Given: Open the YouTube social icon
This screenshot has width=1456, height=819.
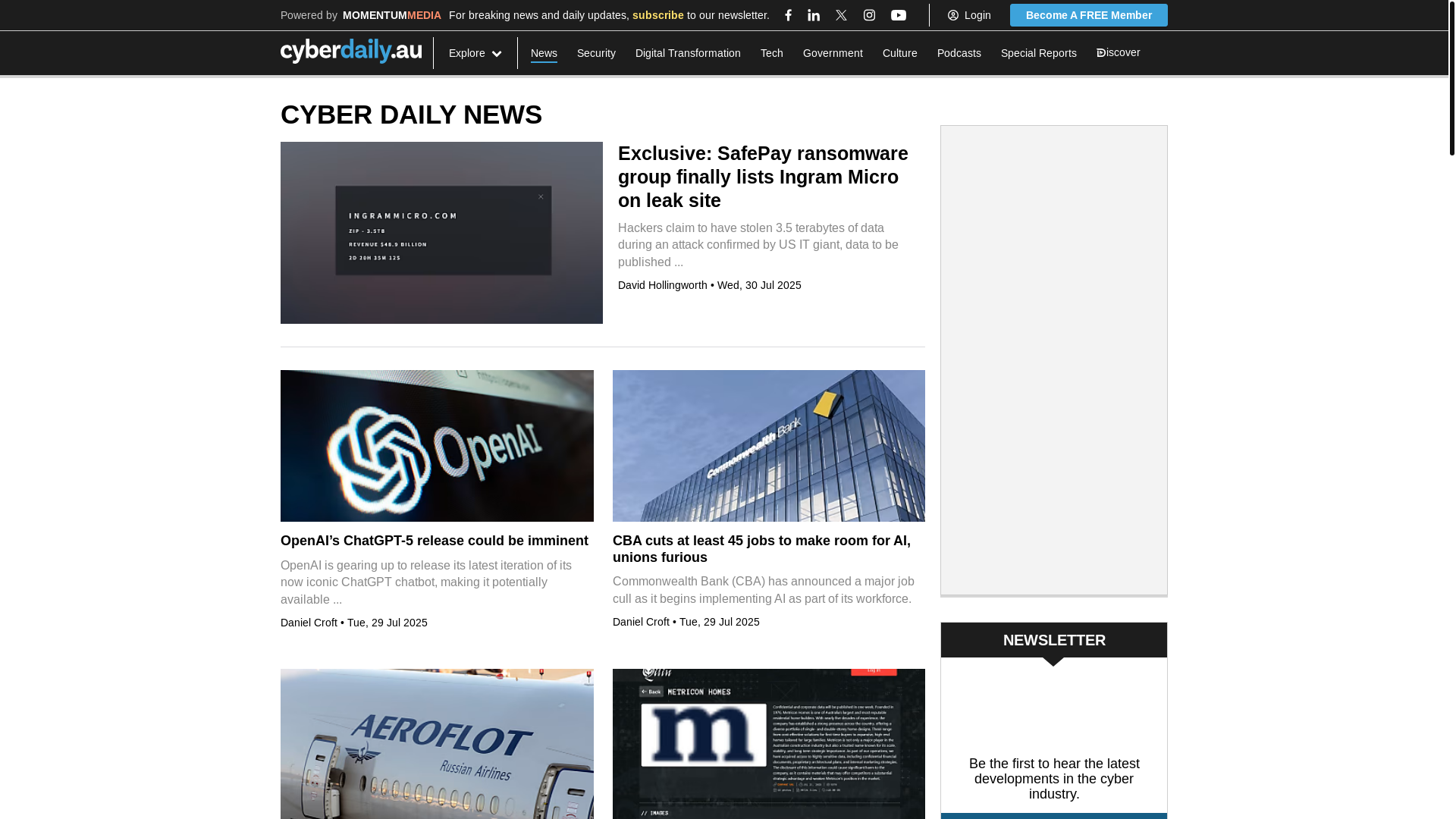Looking at the screenshot, I should point(899,15).
